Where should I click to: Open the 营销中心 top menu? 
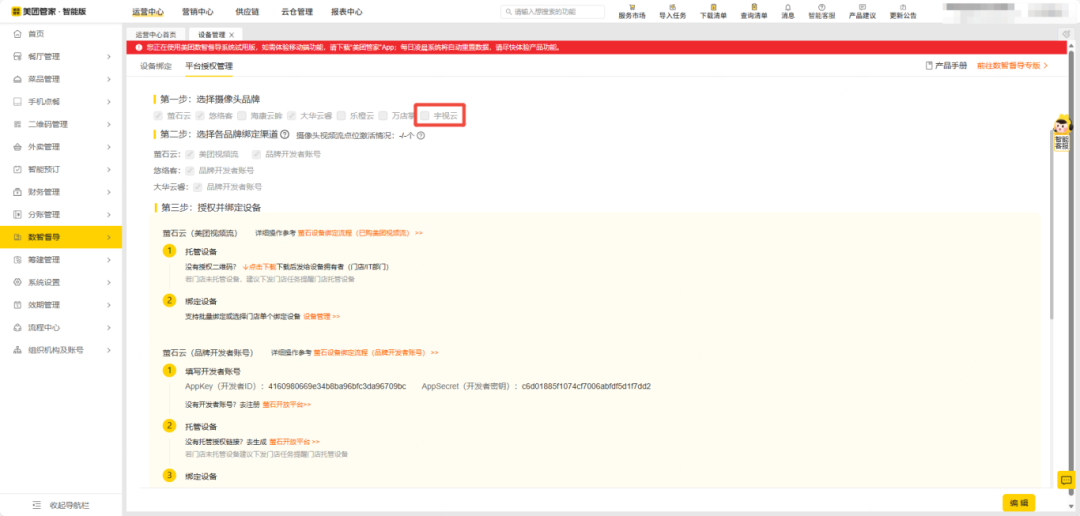point(198,12)
